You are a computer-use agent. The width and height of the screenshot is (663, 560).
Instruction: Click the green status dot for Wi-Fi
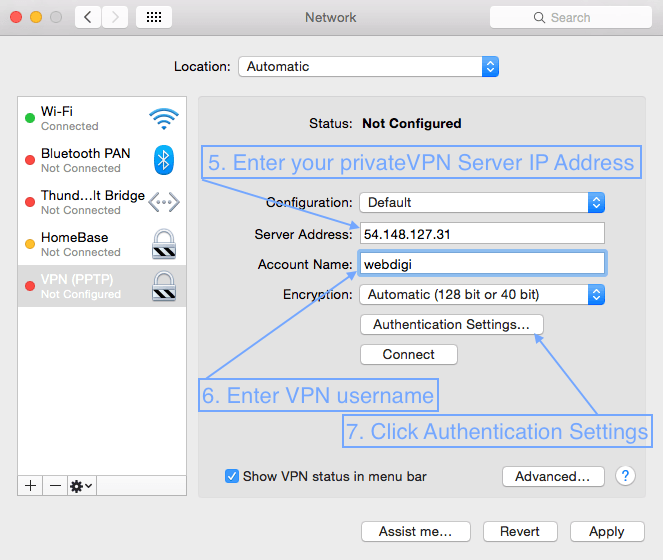pos(30,118)
